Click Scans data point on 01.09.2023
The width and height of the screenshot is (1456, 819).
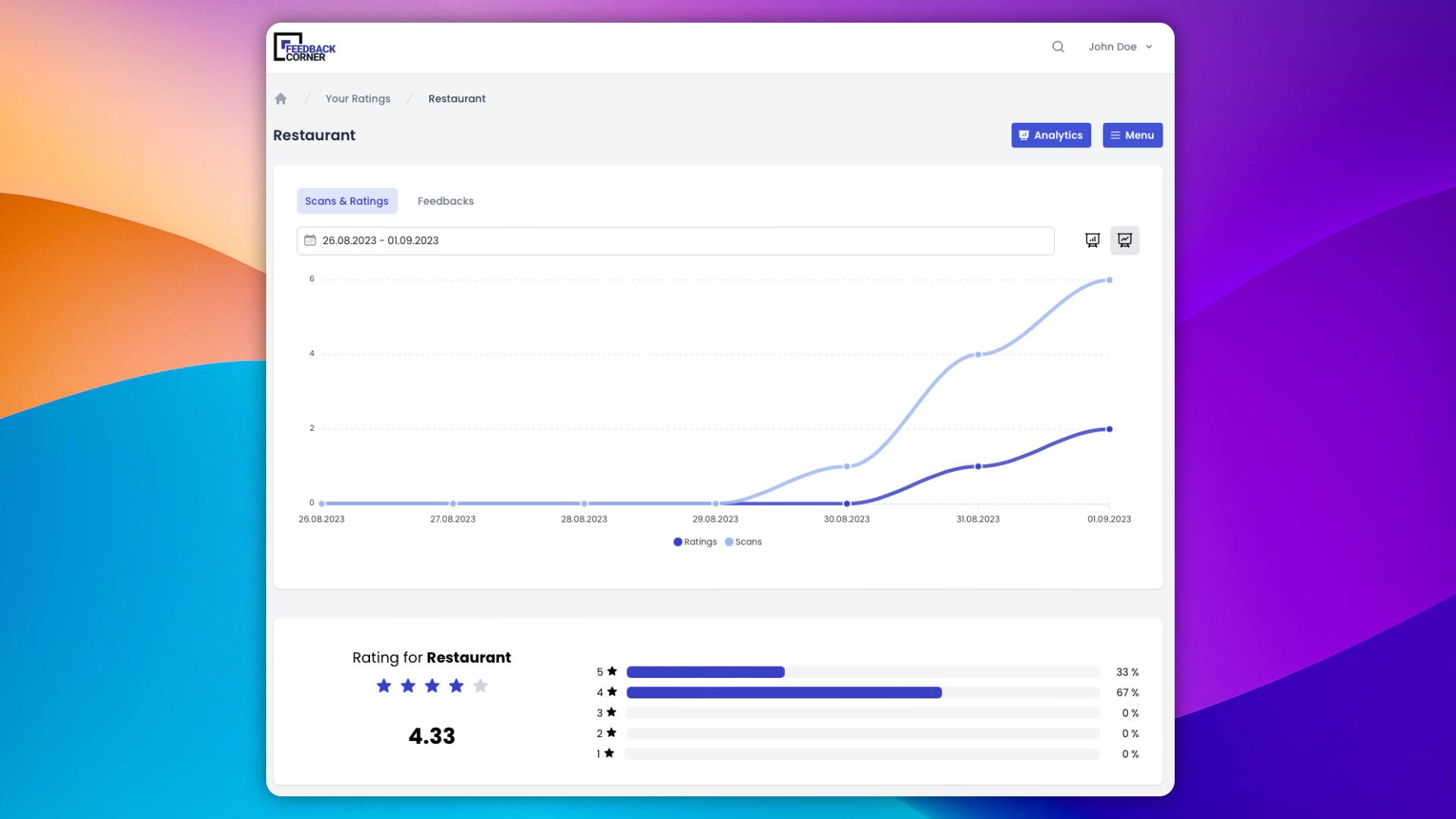1109,280
